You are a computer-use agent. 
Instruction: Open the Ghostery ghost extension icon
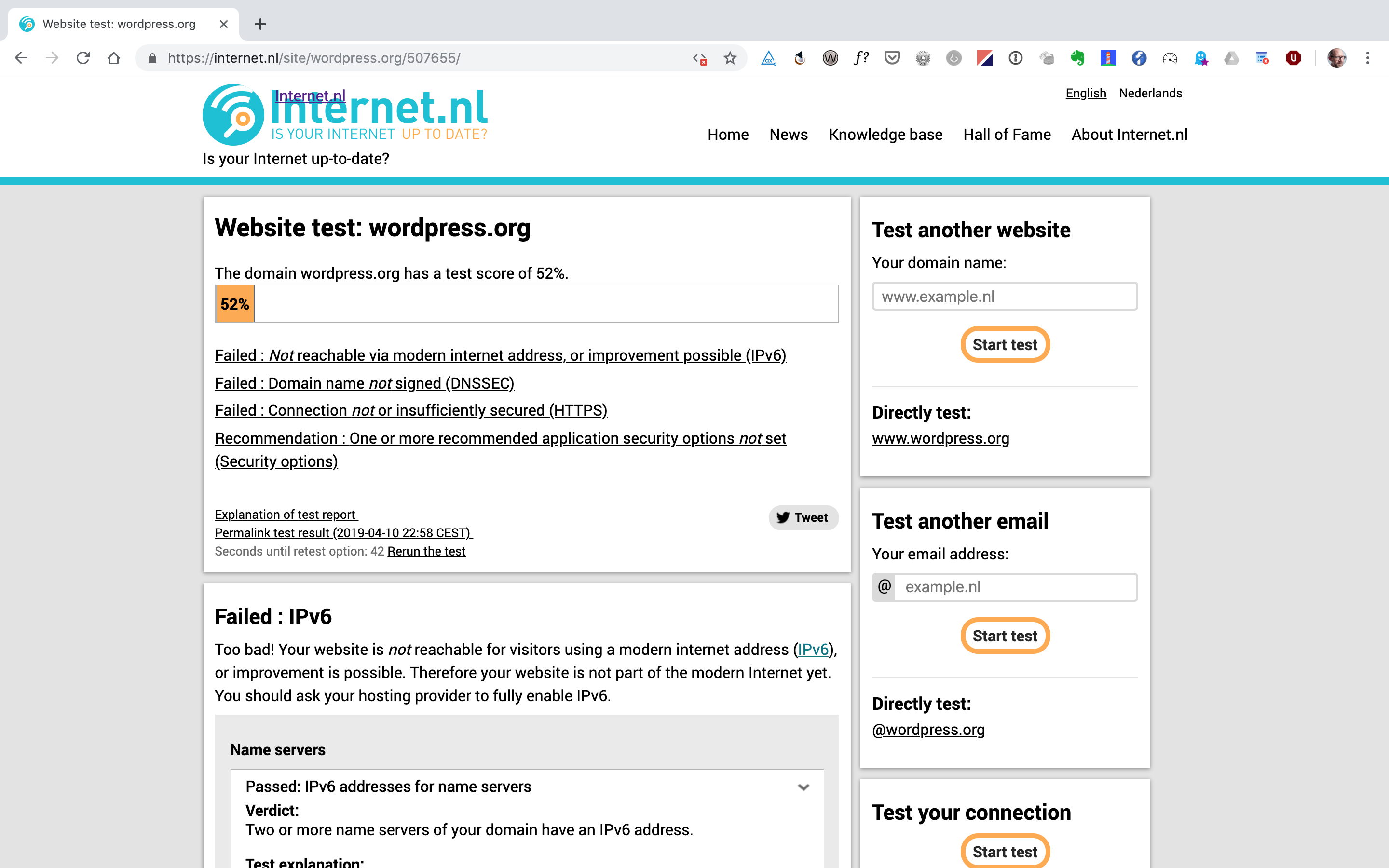[1201, 58]
